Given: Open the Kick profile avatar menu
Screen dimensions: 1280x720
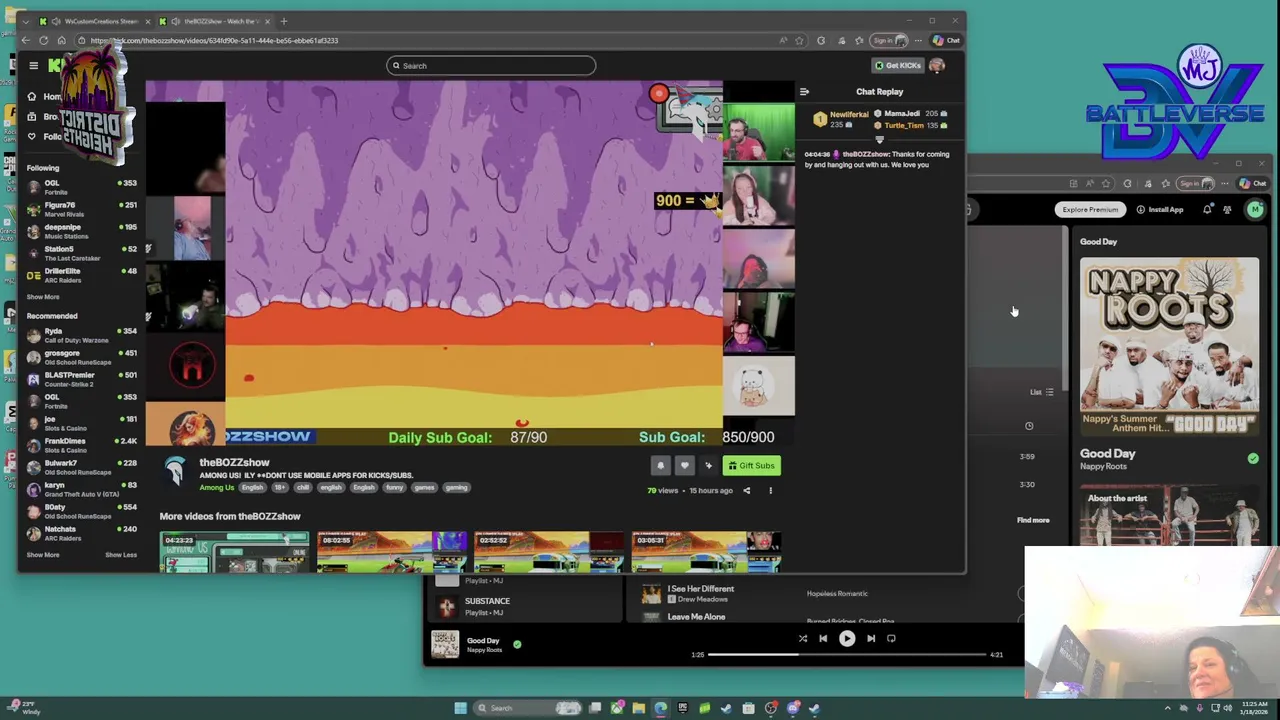Looking at the screenshot, I should click(937, 66).
